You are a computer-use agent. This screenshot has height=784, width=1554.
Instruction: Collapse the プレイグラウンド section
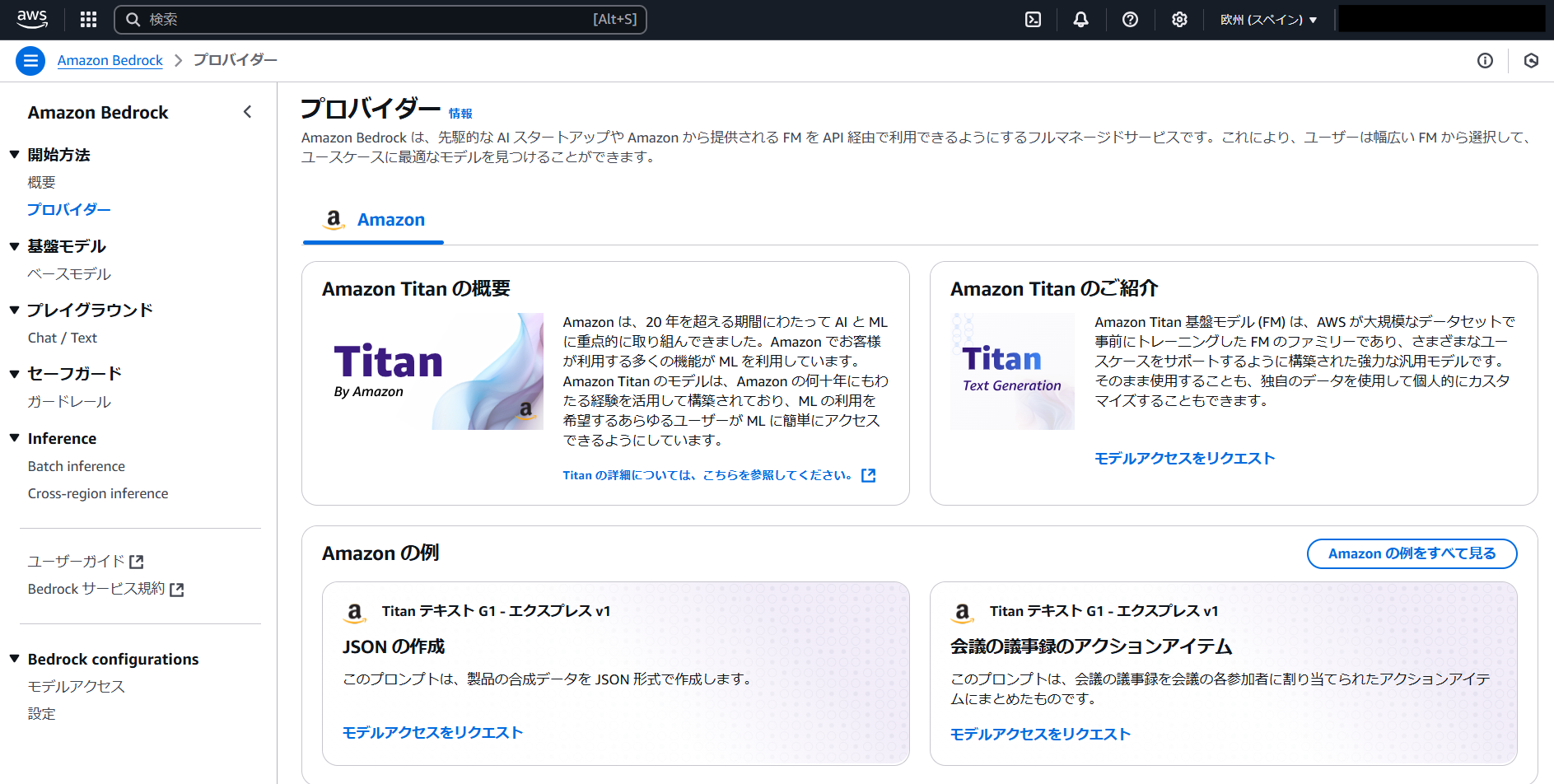14,310
